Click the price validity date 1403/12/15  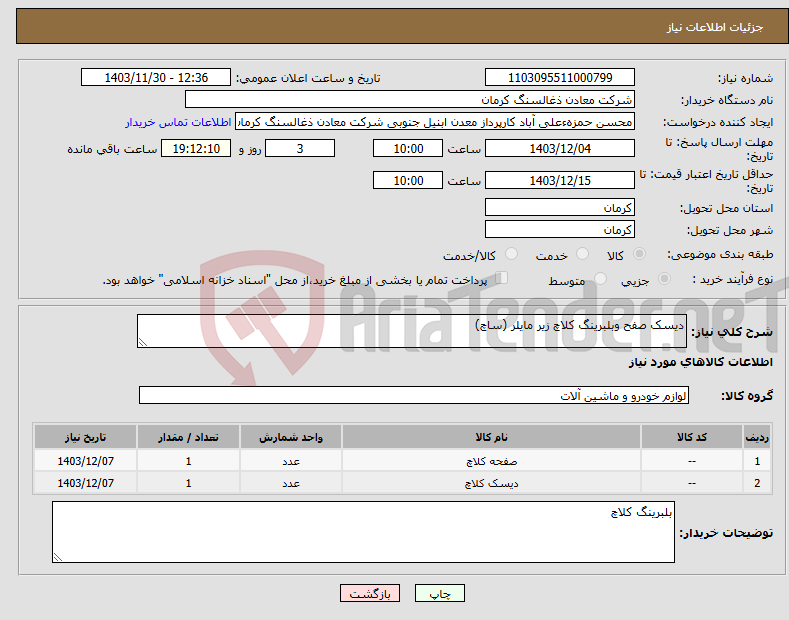[x=560, y=180]
